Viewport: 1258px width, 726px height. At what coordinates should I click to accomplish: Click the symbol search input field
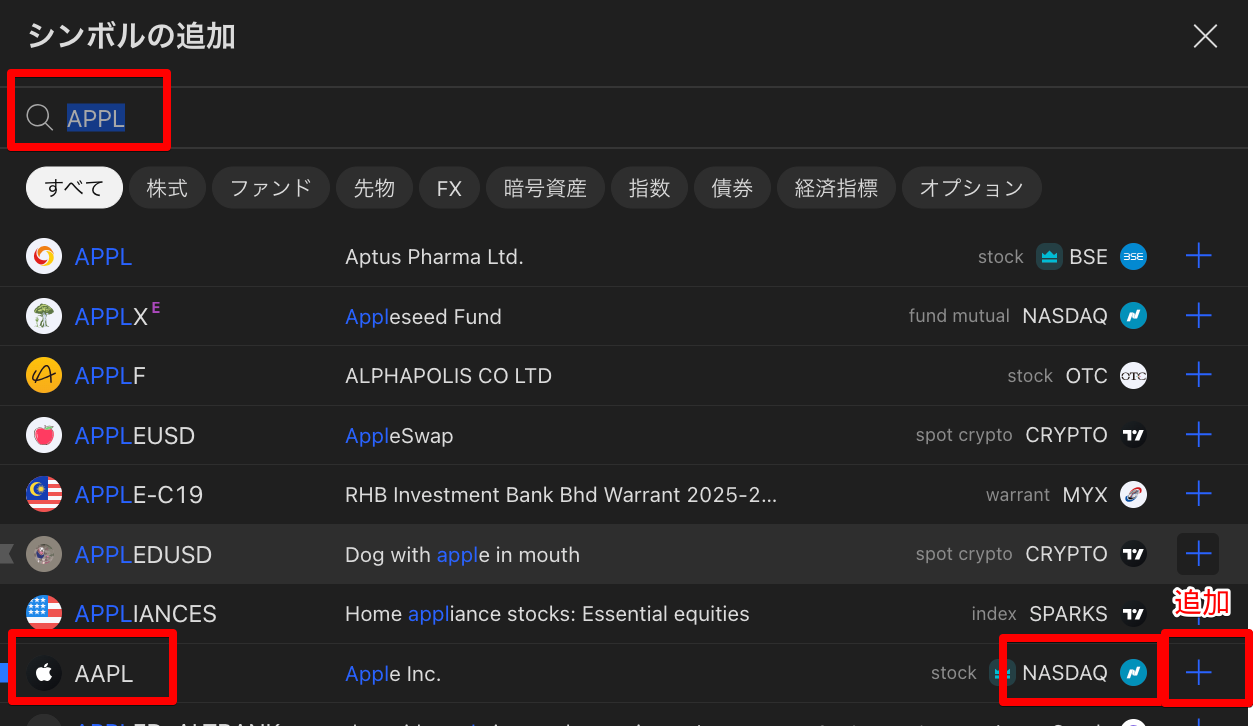(x=600, y=118)
